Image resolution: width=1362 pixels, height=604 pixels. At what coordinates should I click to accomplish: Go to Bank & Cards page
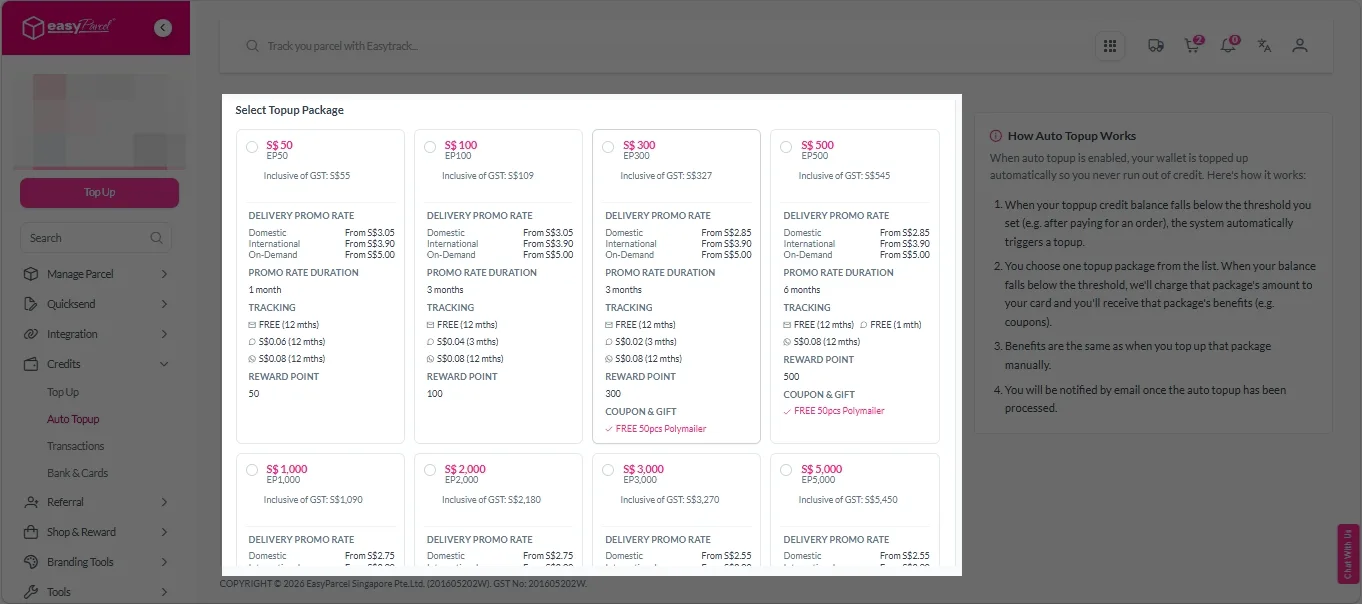(77, 473)
